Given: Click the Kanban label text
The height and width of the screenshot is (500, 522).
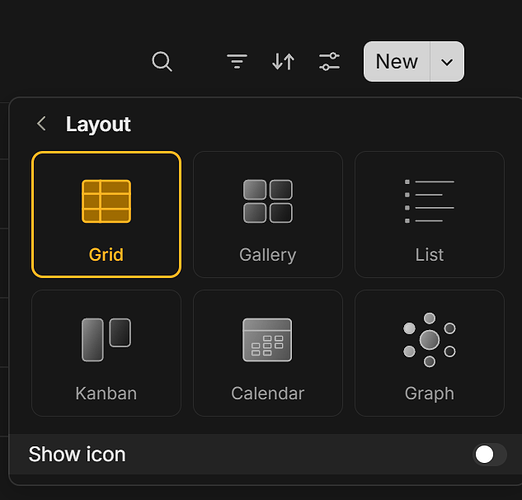Looking at the screenshot, I should pyautogui.click(x=106, y=393).
